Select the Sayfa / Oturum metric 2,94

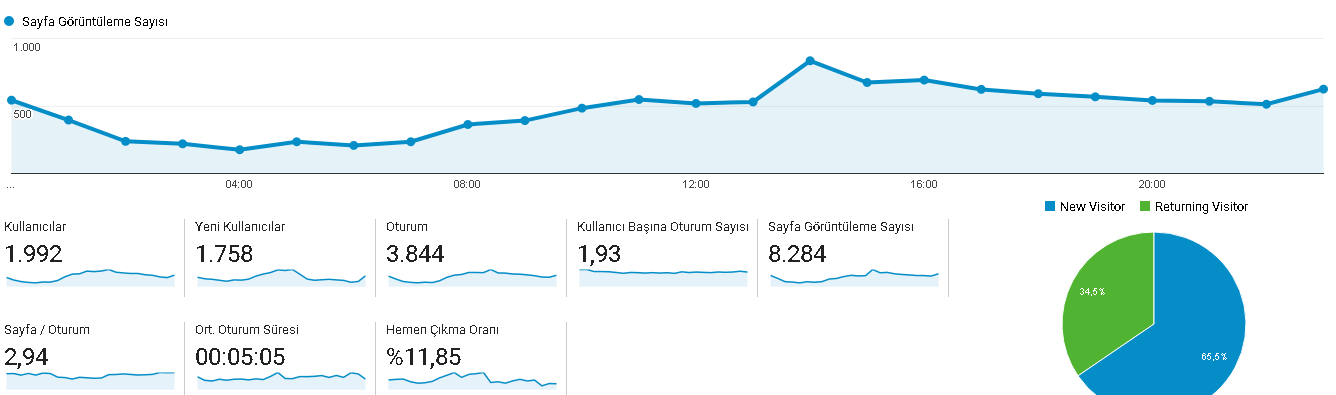tap(27, 356)
